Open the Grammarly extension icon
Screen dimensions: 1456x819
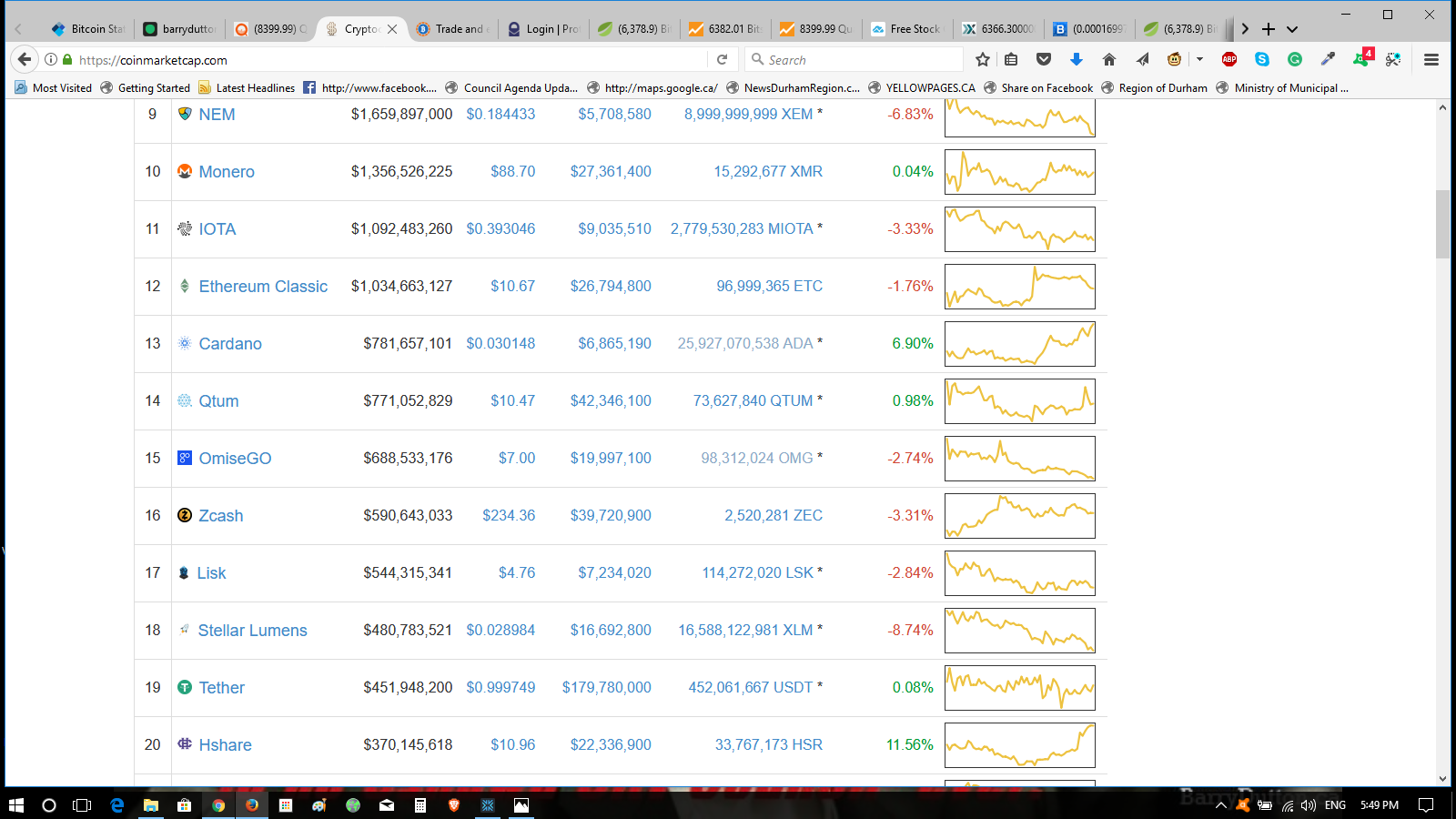coord(1295,59)
